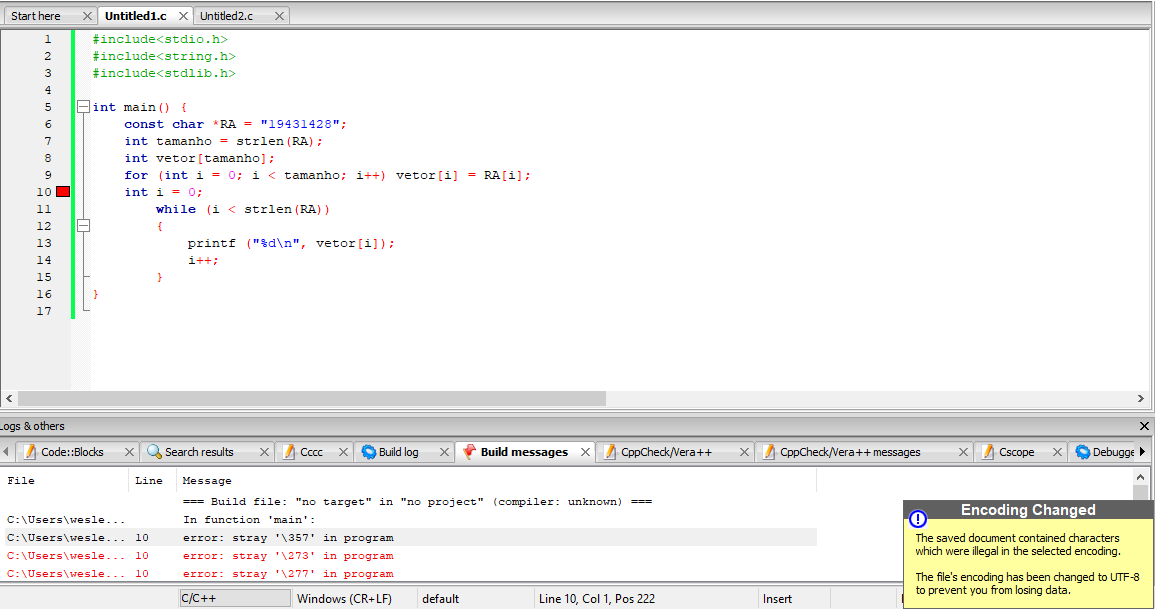The width and height of the screenshot is (1166, 610).
Task: Click the Encoding Changed notification title
Action: click(x=1028, y=510)
